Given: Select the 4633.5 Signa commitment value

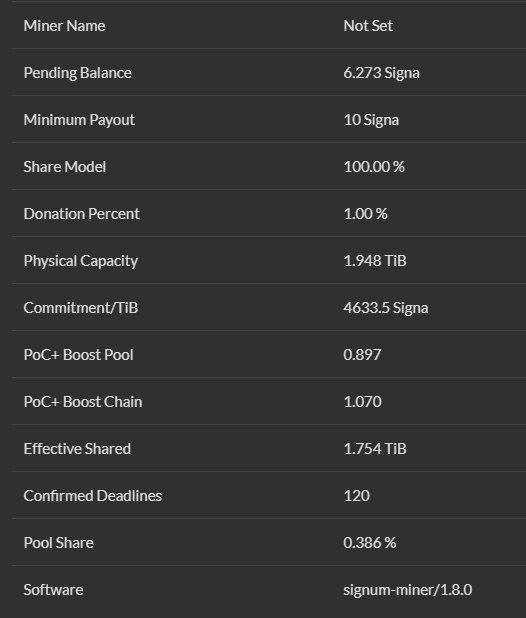Looking at the screenshot, I should (386, 308).
